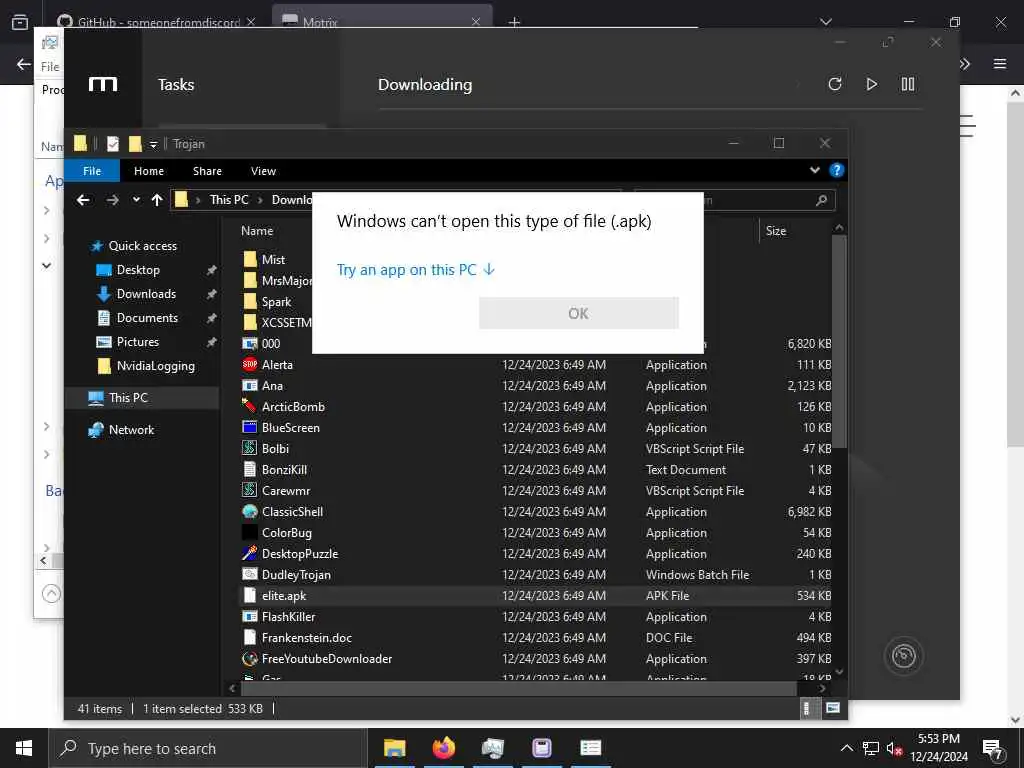Show hidden system tray icons

[x=846, y=748]
